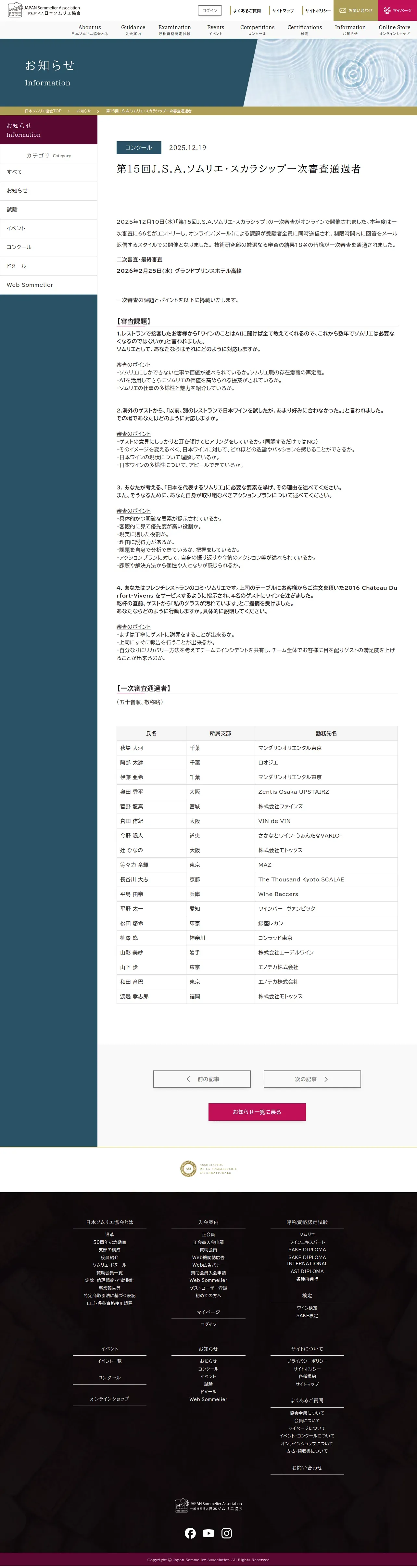
Task: Select ドヌール category in sidebar
Action: pos(49,266)
